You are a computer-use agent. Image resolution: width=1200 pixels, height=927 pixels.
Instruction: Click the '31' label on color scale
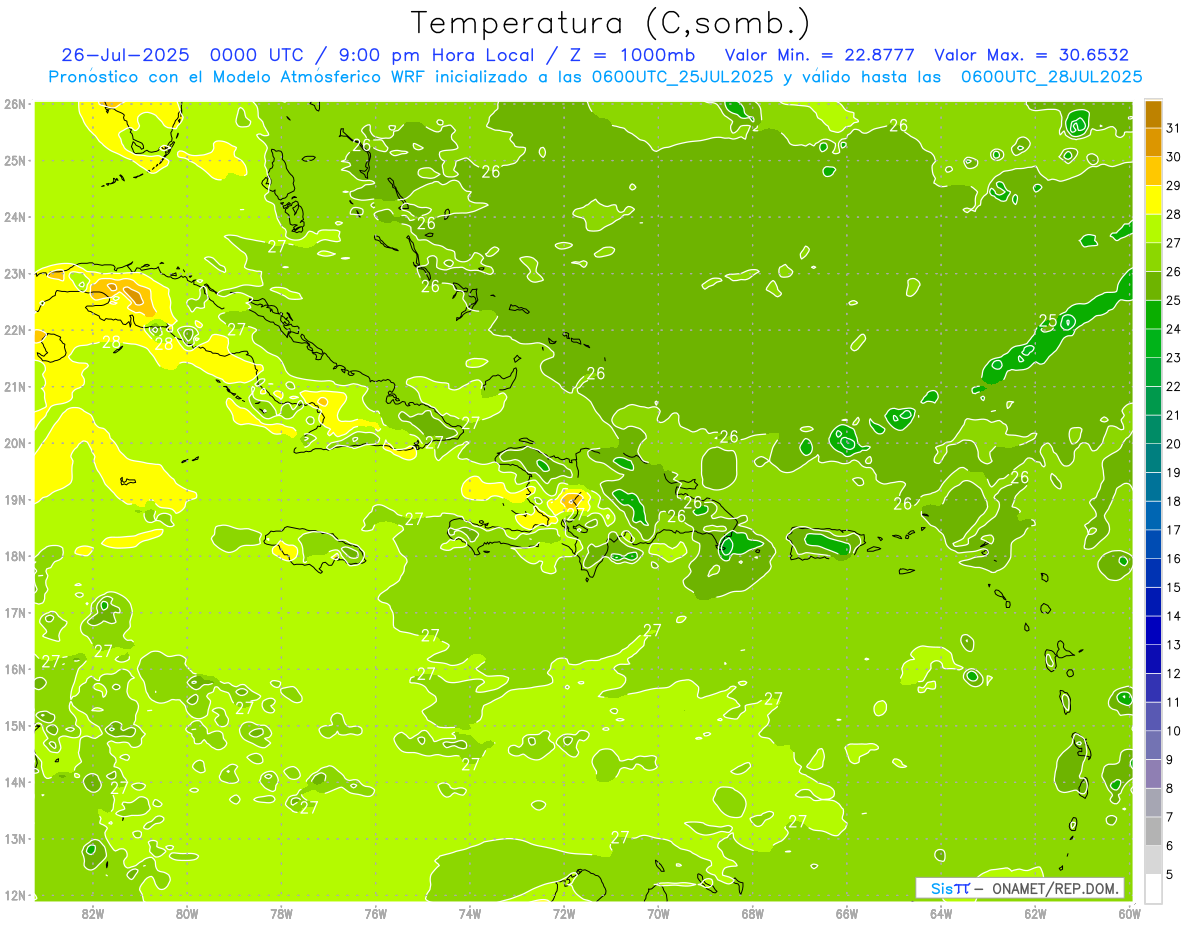coord(1174,128)
